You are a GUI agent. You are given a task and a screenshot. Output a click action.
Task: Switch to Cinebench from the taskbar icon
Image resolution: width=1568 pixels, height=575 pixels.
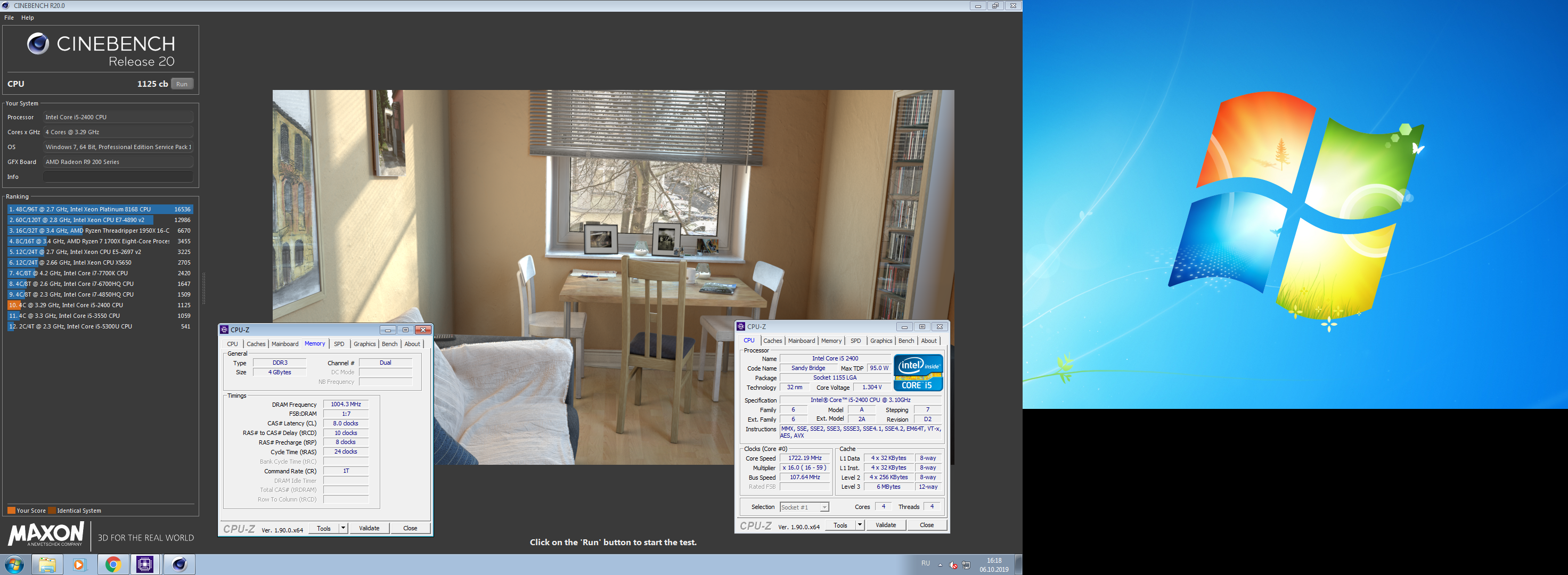tap(179, 565)
